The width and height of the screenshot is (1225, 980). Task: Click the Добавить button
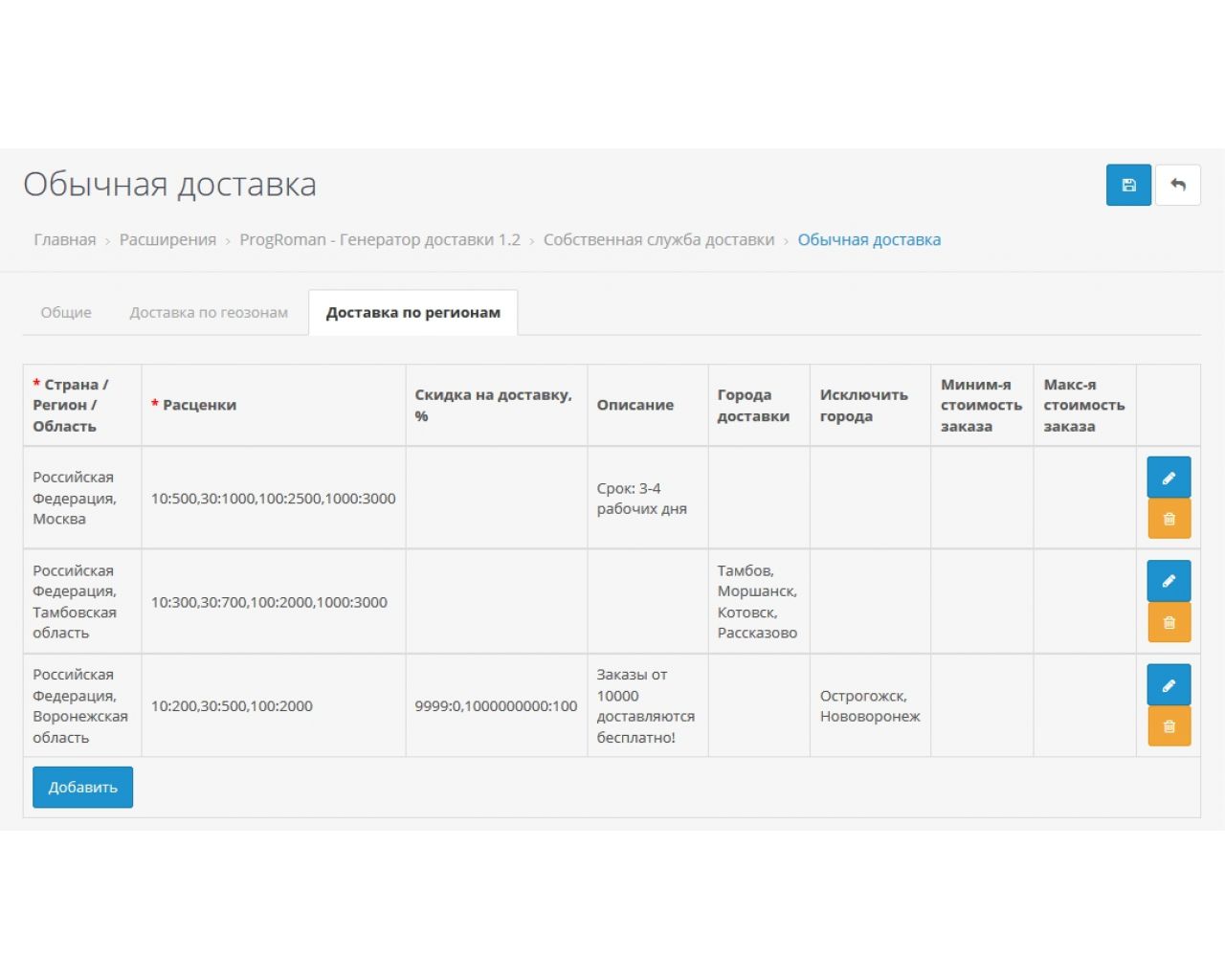pos(82,787)
